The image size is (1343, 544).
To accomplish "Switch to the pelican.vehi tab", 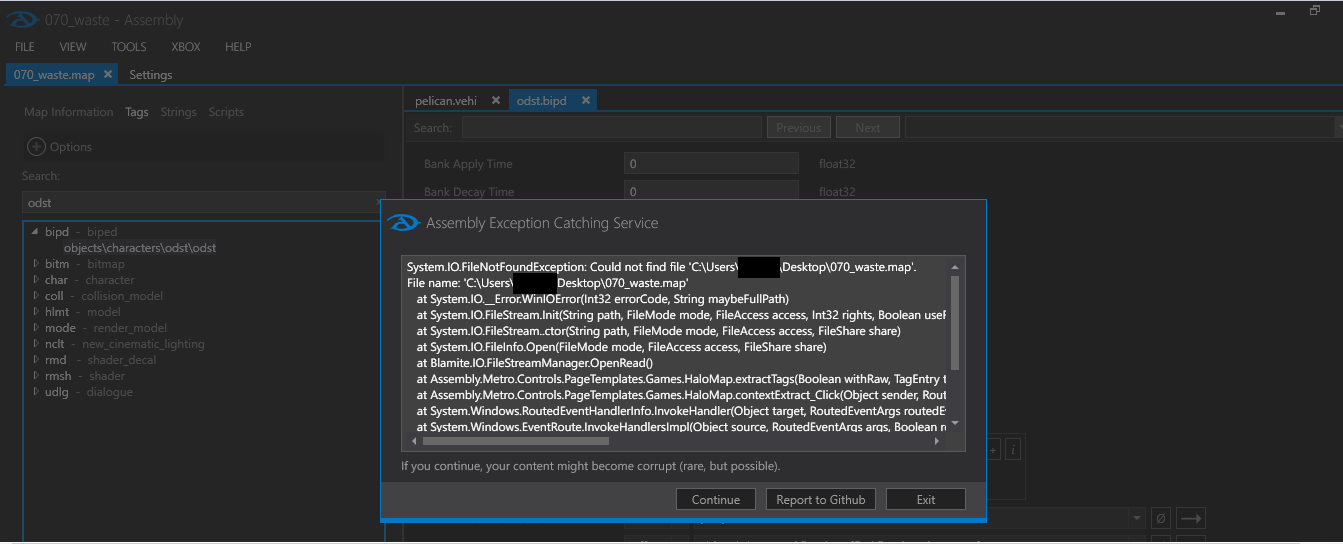I will tap(446, 100).
